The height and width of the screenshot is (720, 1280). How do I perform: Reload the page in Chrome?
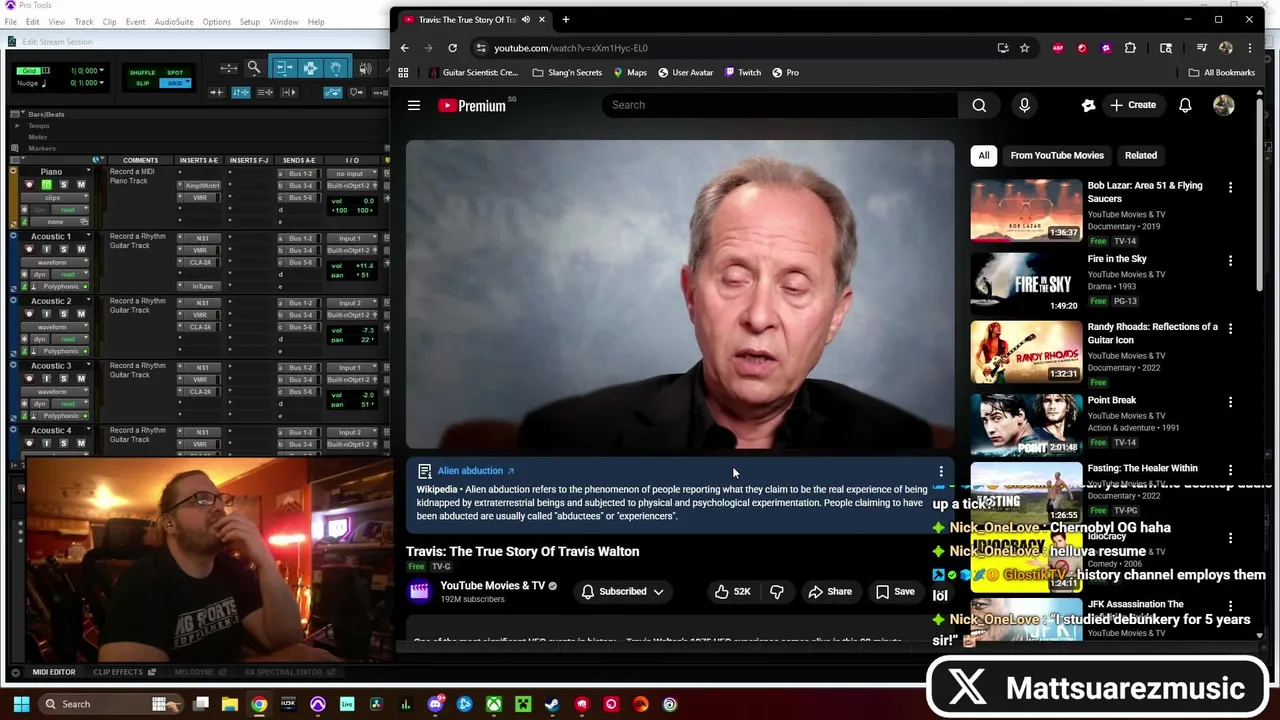(452, 48)
